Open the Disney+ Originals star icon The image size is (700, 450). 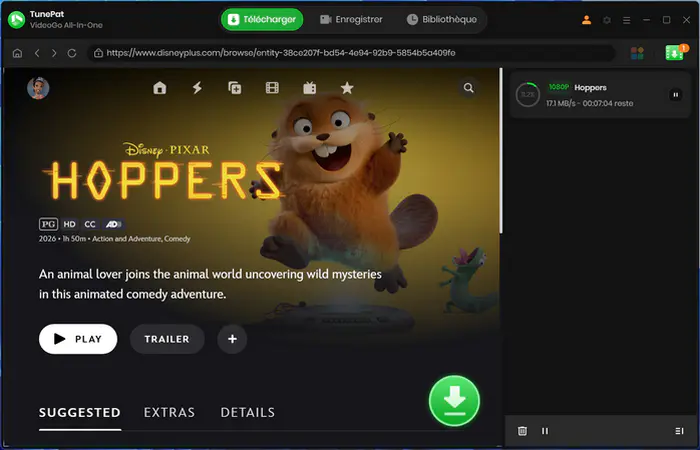[347, 88]
